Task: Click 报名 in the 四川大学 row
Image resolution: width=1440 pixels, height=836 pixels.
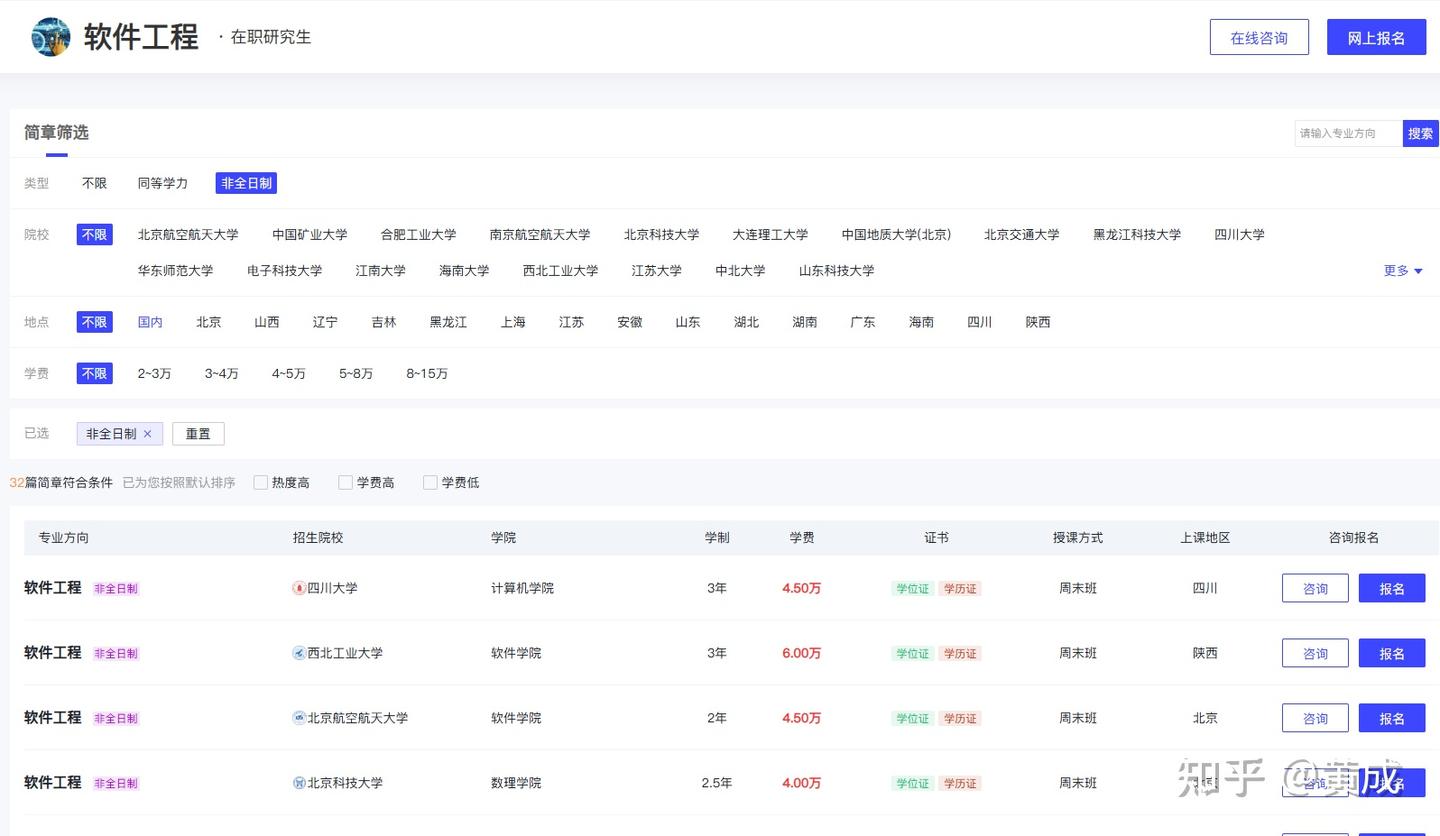Action: [1392, 589]
